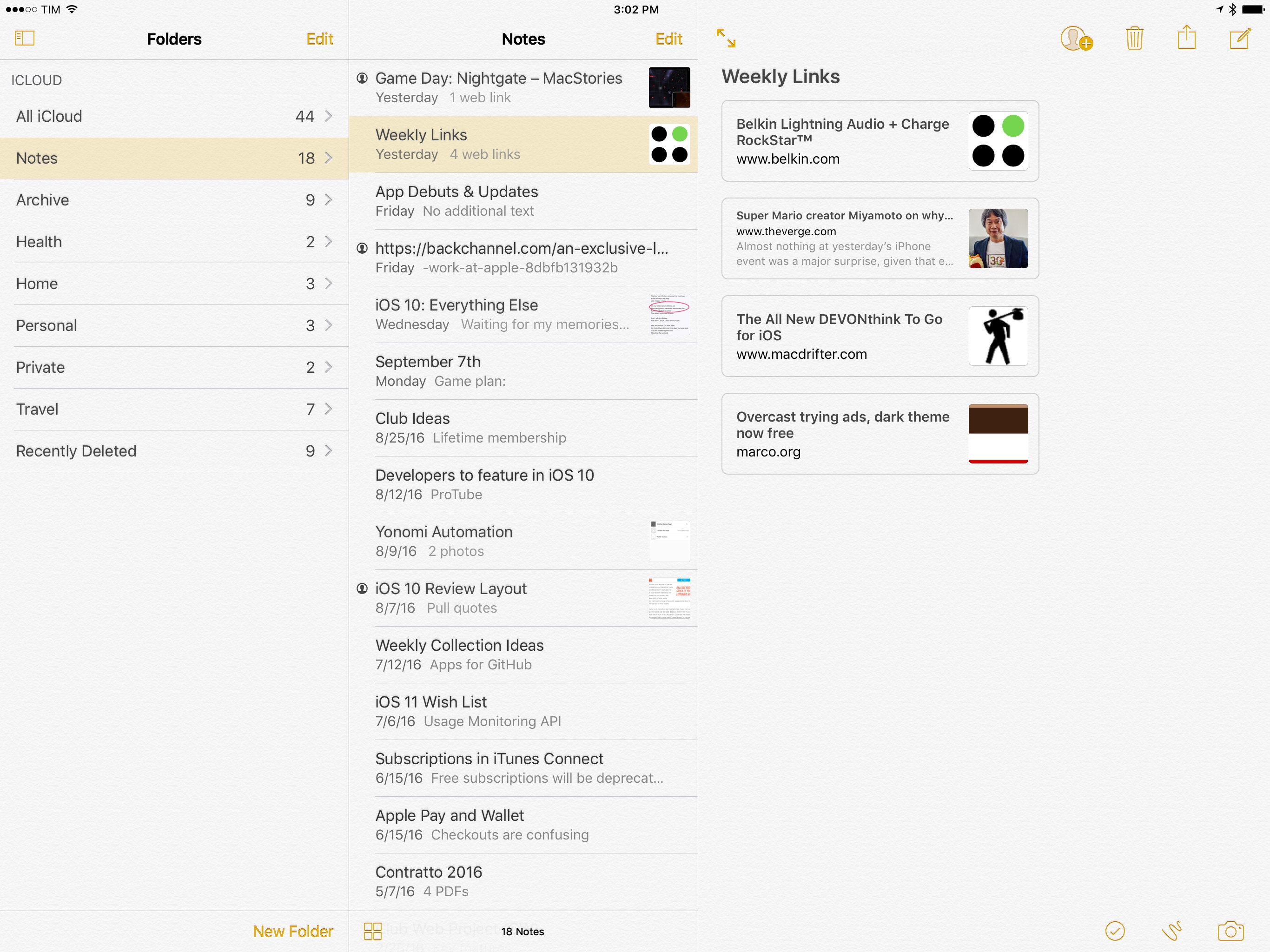Select the Weekly Links note

523,145
